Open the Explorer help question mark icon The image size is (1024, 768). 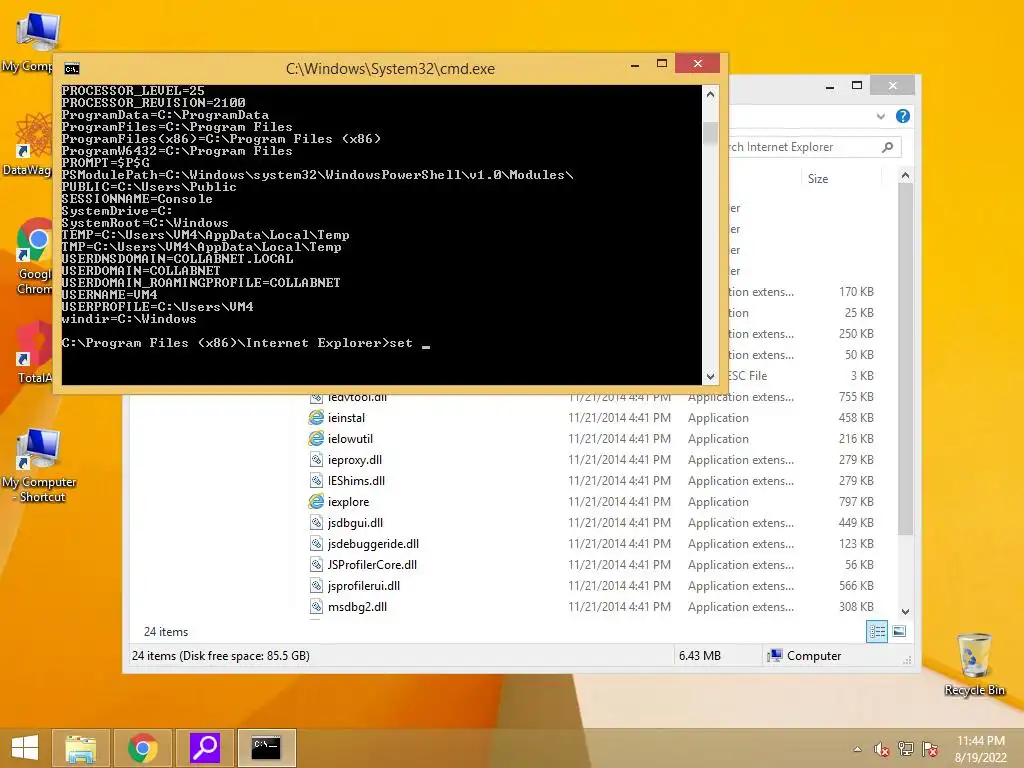(x=903, y=116)
